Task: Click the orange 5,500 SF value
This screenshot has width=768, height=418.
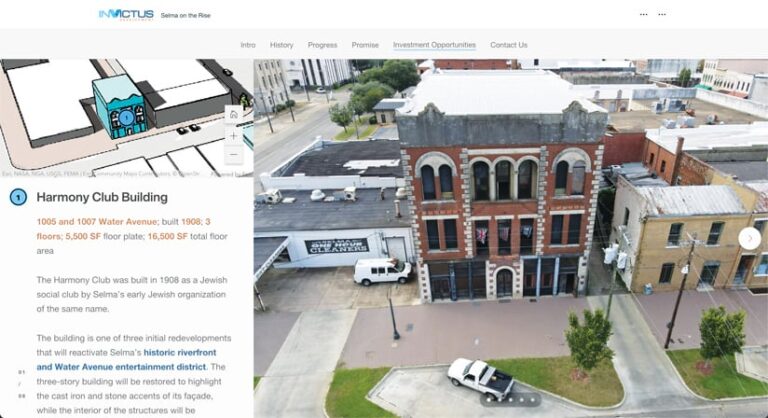Action: [x=83, y=236]
